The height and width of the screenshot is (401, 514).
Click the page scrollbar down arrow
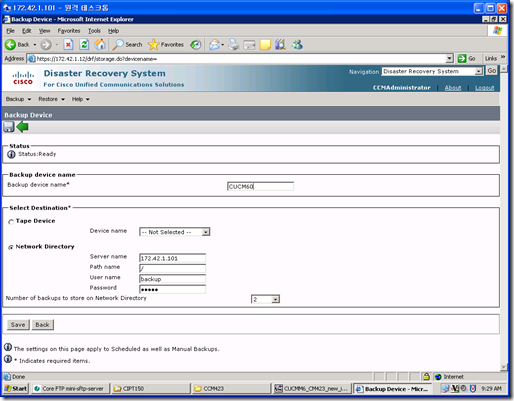tap(504, 367)
